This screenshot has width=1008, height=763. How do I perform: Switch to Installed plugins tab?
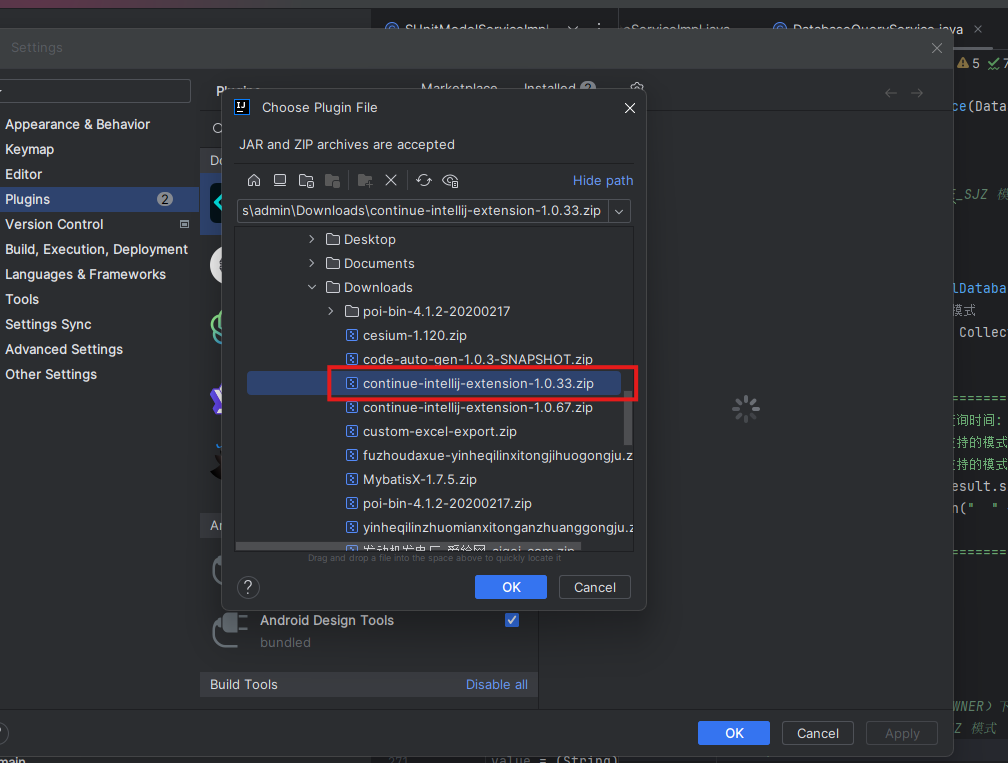(550, 88)
